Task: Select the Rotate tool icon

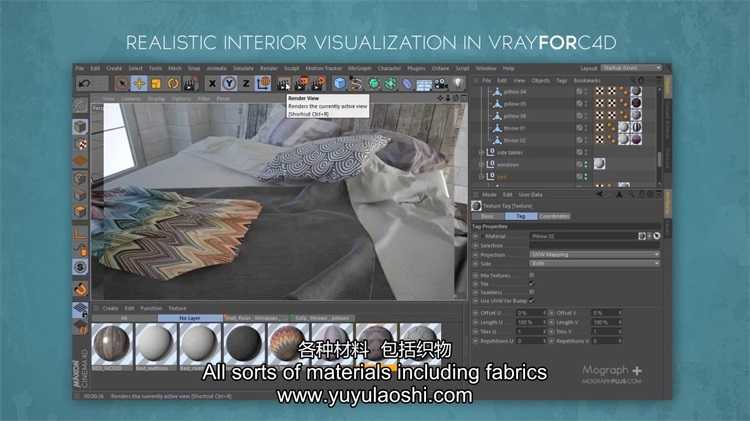Action: (x=173, y=84)
